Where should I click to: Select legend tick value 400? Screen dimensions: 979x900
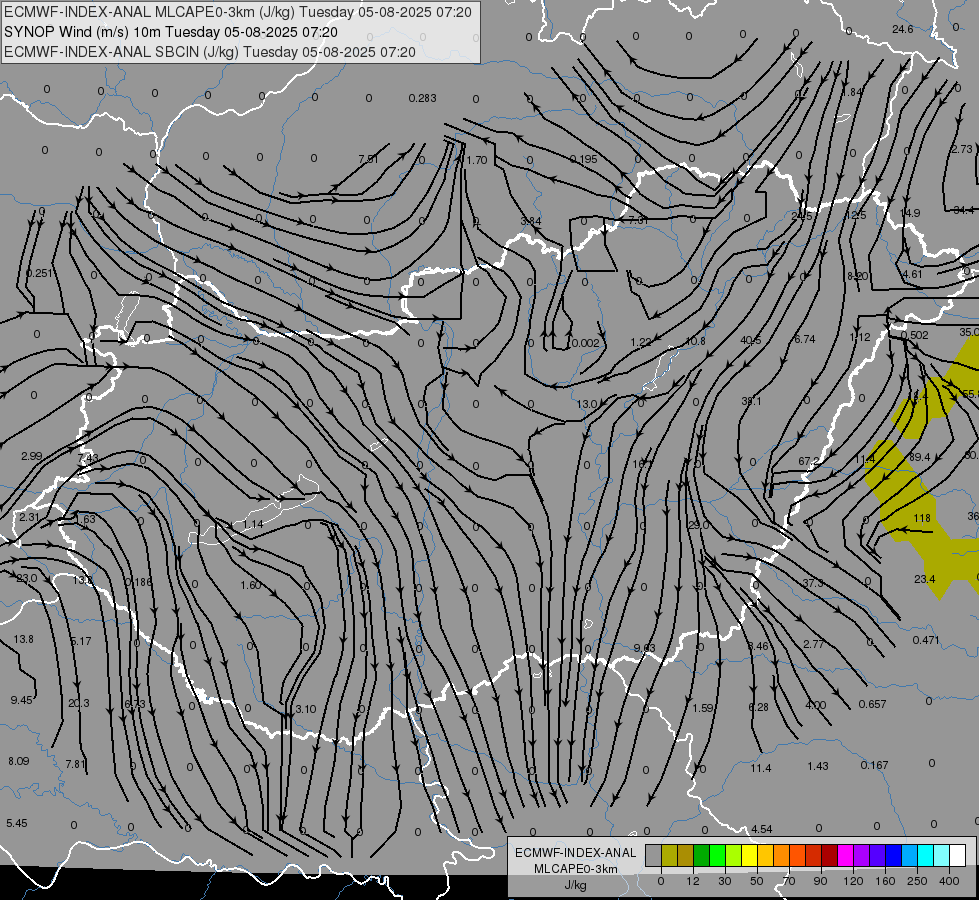pyautogui.click(x=949, y=881)
